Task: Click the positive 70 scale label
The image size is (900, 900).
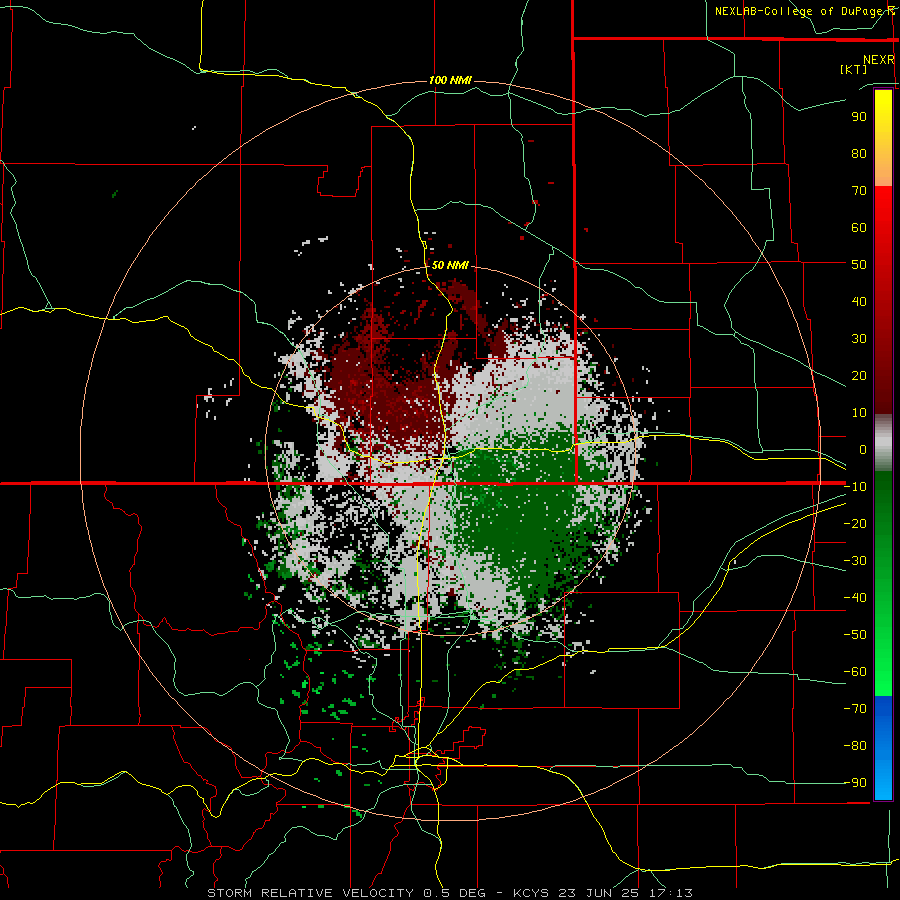Action: [x=859, y=191]
